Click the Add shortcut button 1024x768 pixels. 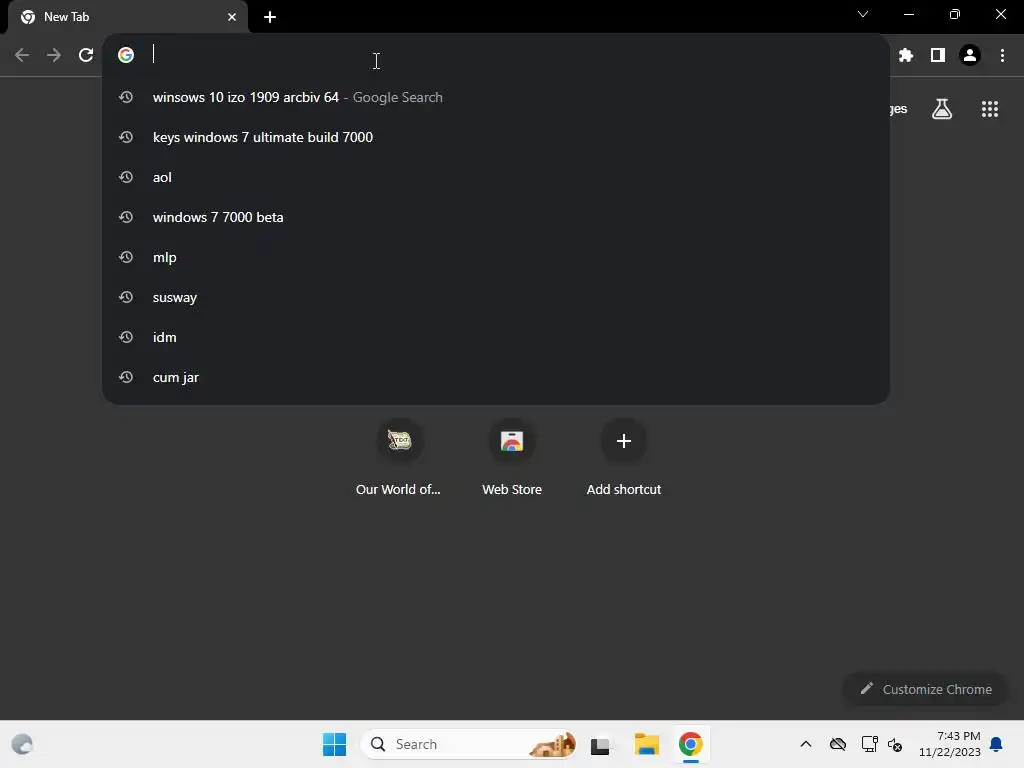coord(624,458)
